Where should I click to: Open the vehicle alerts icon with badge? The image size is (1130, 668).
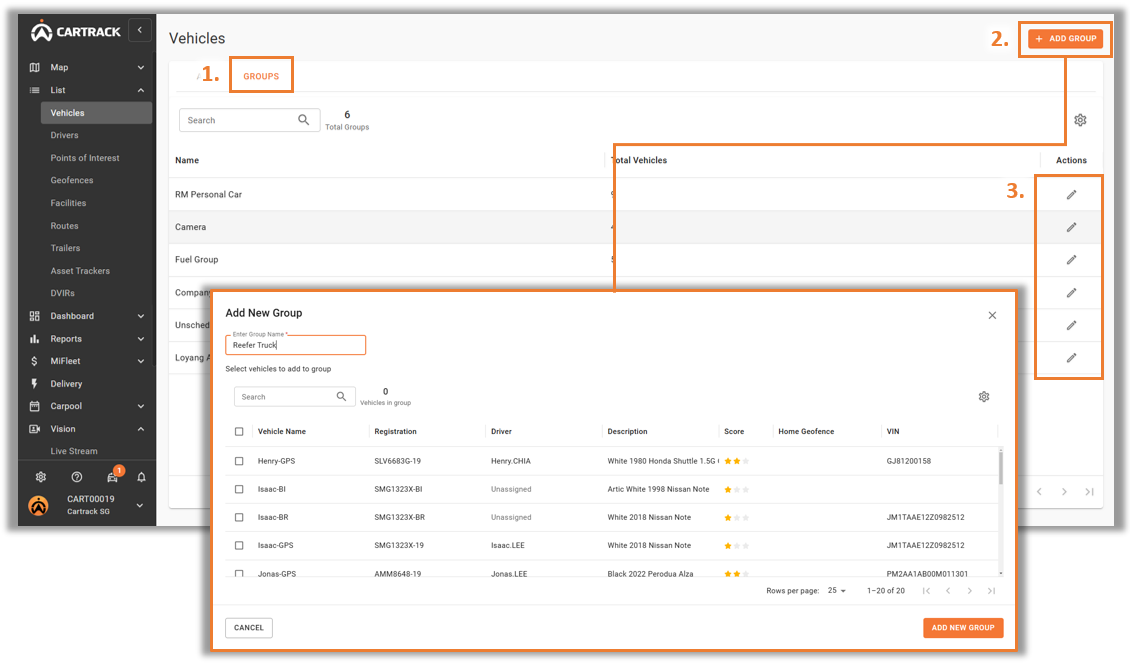113,476
